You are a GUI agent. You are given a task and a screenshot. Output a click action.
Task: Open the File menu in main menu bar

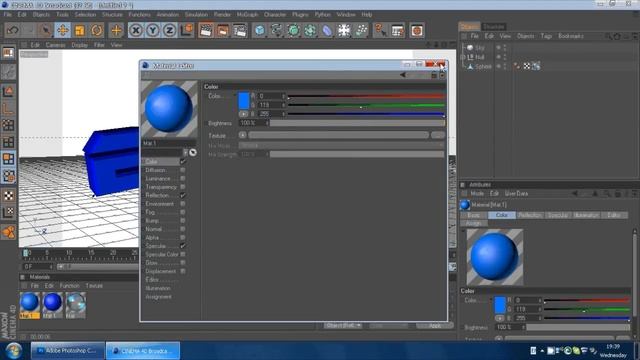tap(8, 15)
